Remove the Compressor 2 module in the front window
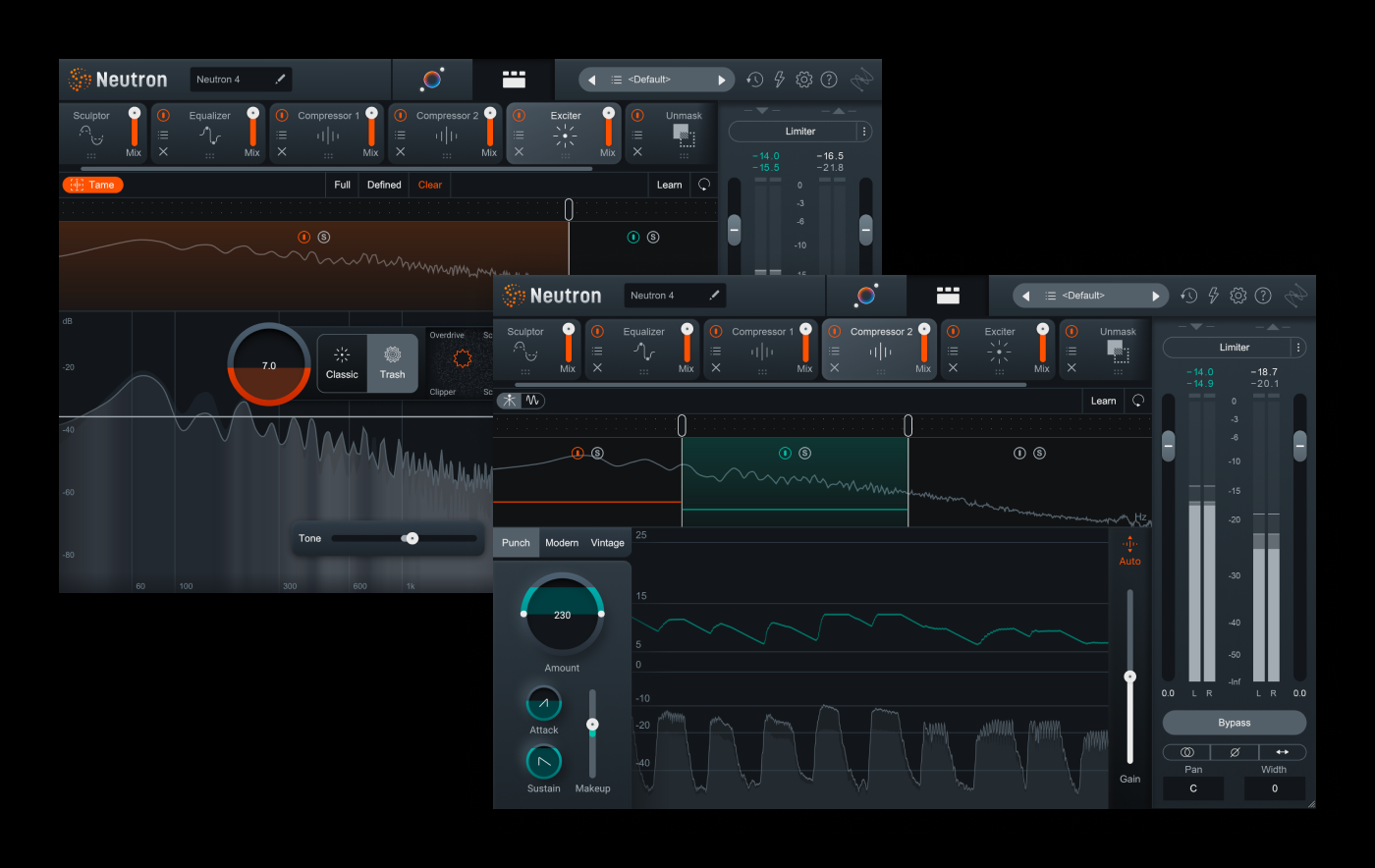Screen dimensions: 1375x868 [x=834, y=368]
